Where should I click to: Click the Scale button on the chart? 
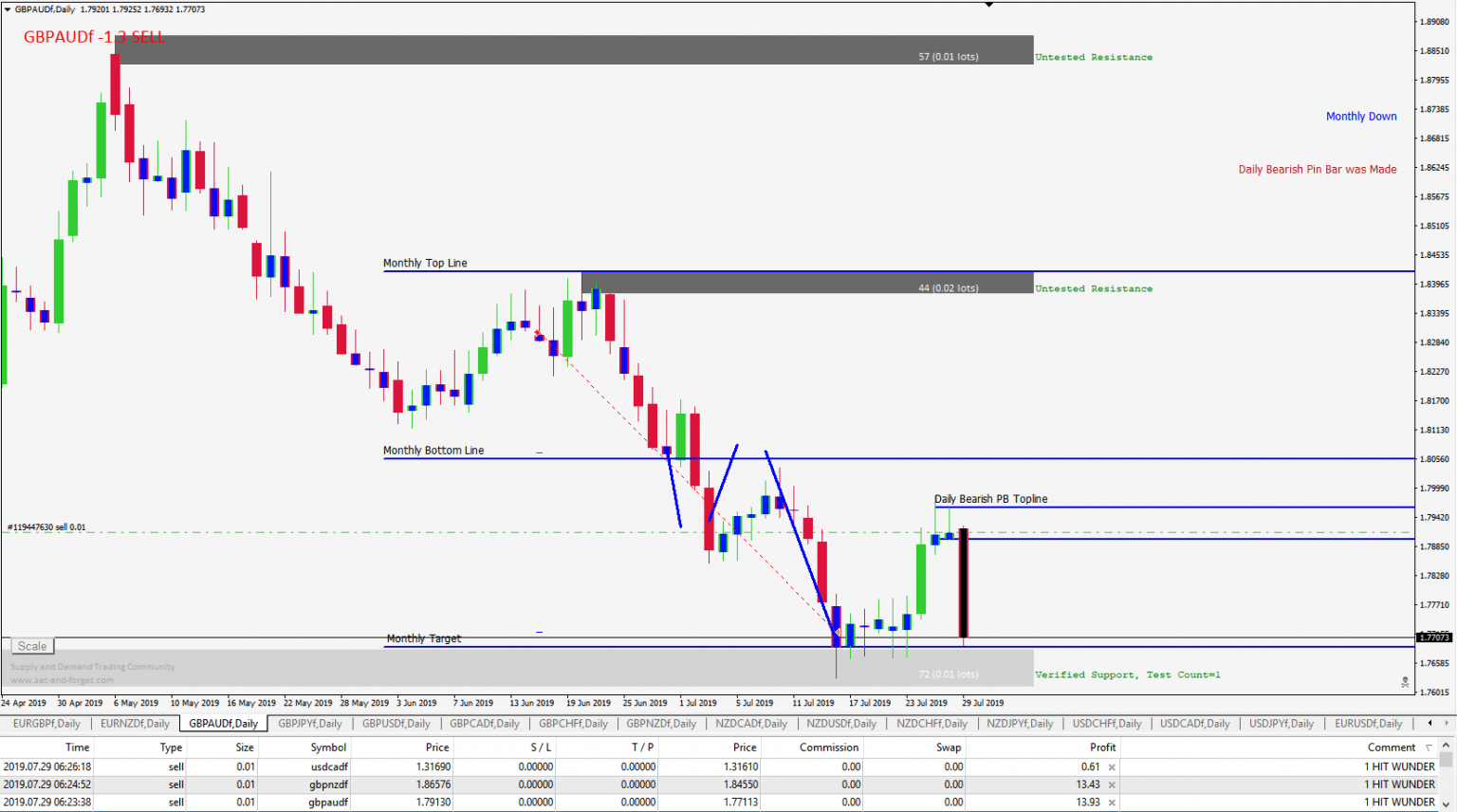point(31,645)
